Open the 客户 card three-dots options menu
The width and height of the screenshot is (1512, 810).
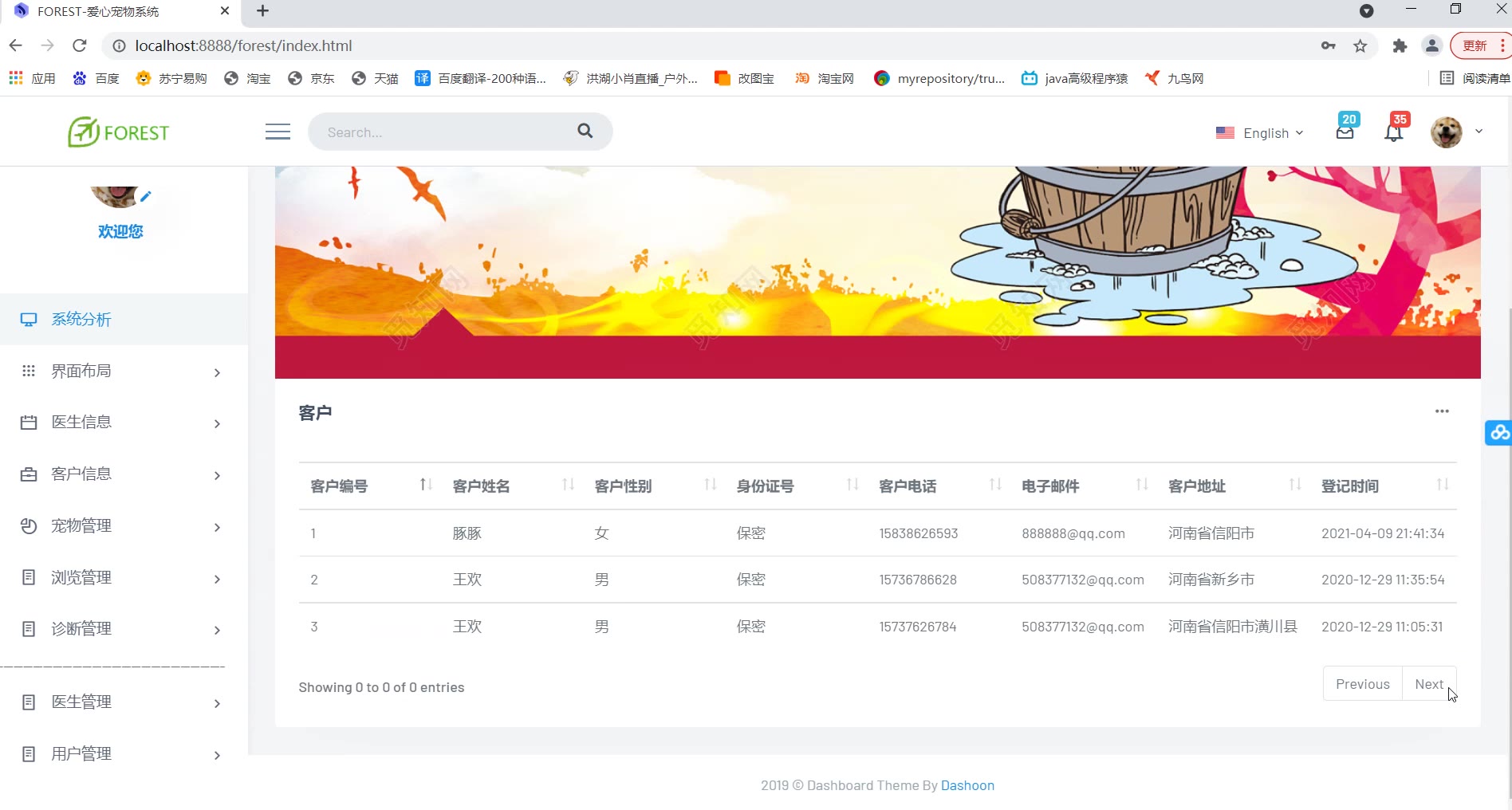tap(1442, 411)
